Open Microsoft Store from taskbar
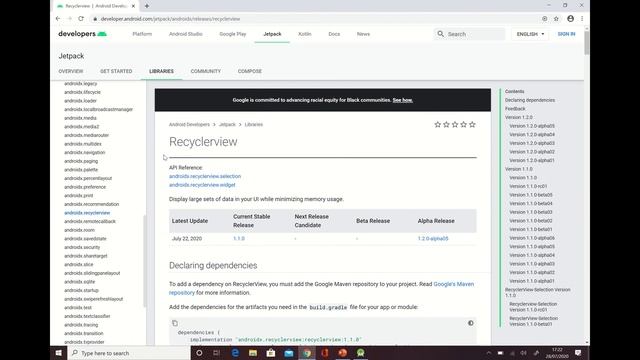This screenshot has width=640, height=360. [271, 353]
